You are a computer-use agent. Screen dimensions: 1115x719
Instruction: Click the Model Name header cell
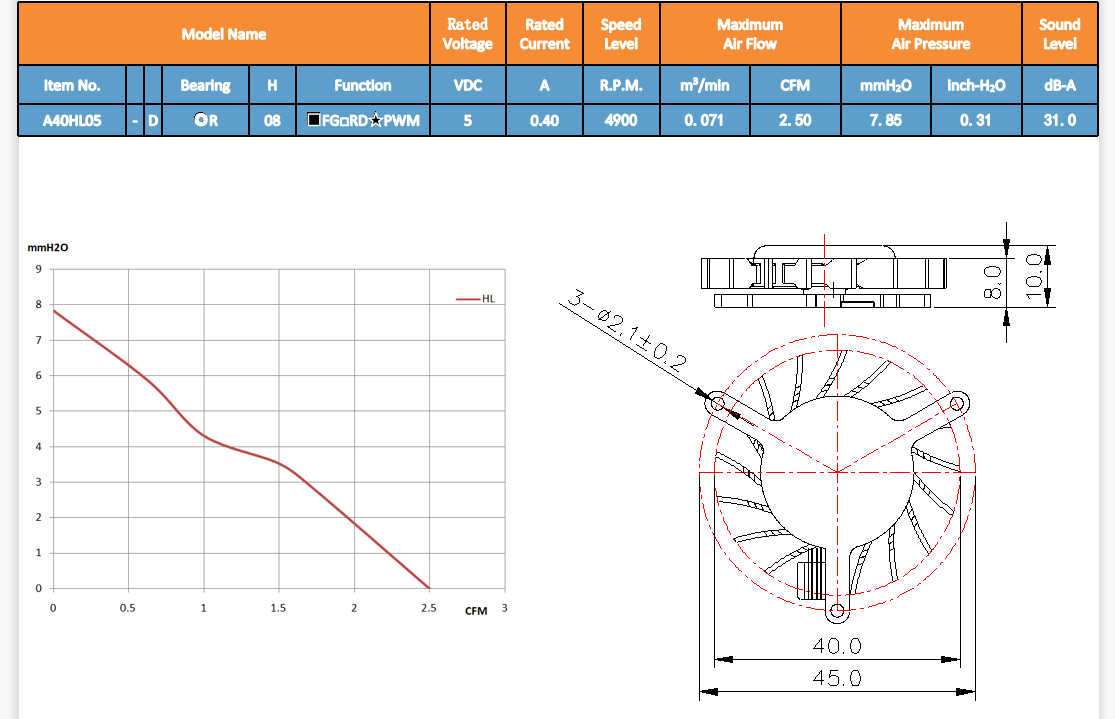point(224,34)
